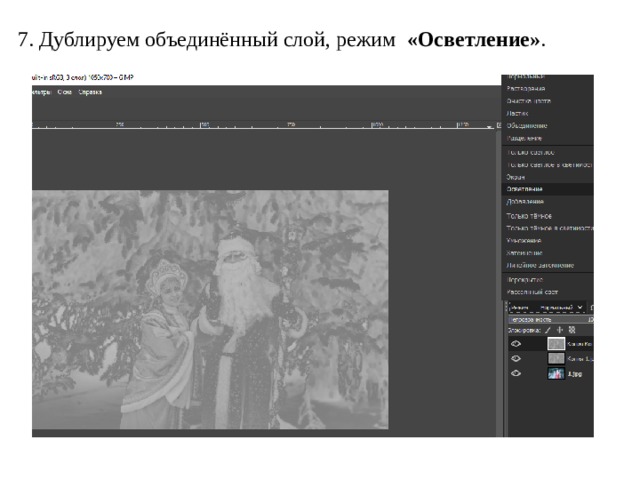Click the vertical scrollbar beside the canvas
Viewport: 640px width, 480px height.
[x=498, y=283]
